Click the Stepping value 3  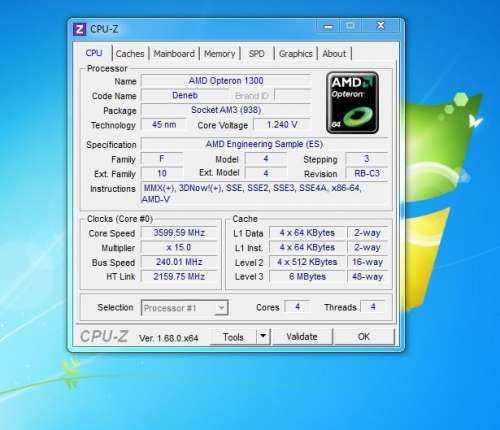click(x=367, y=159)
